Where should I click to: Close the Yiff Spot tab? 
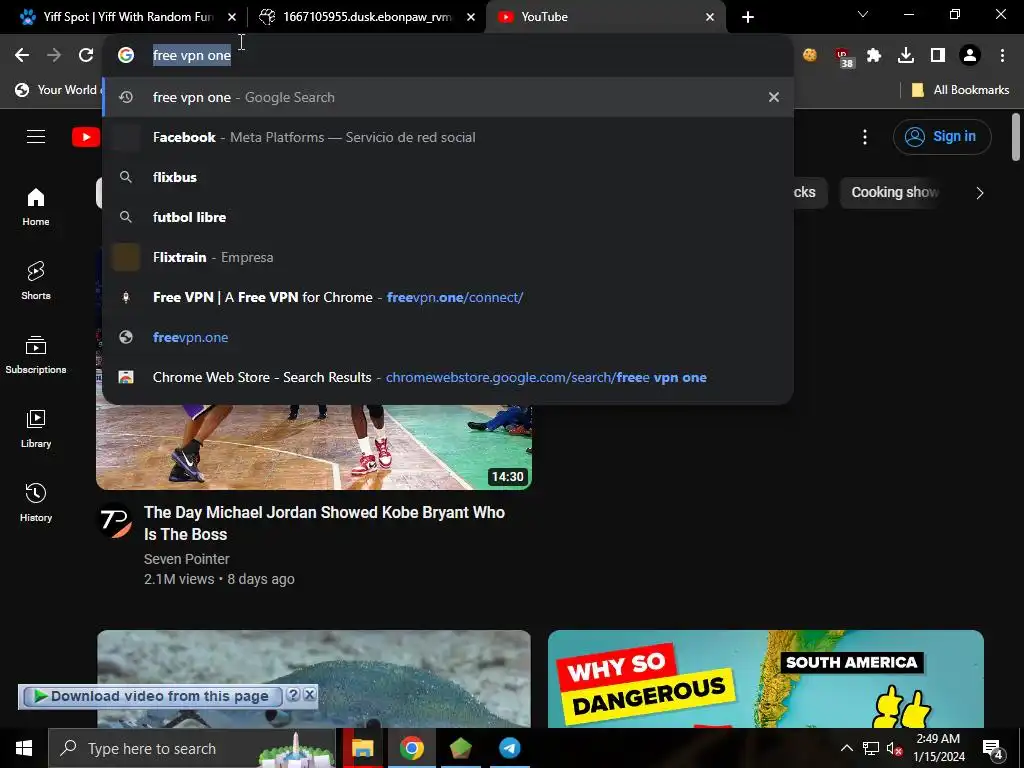[232, 17]
